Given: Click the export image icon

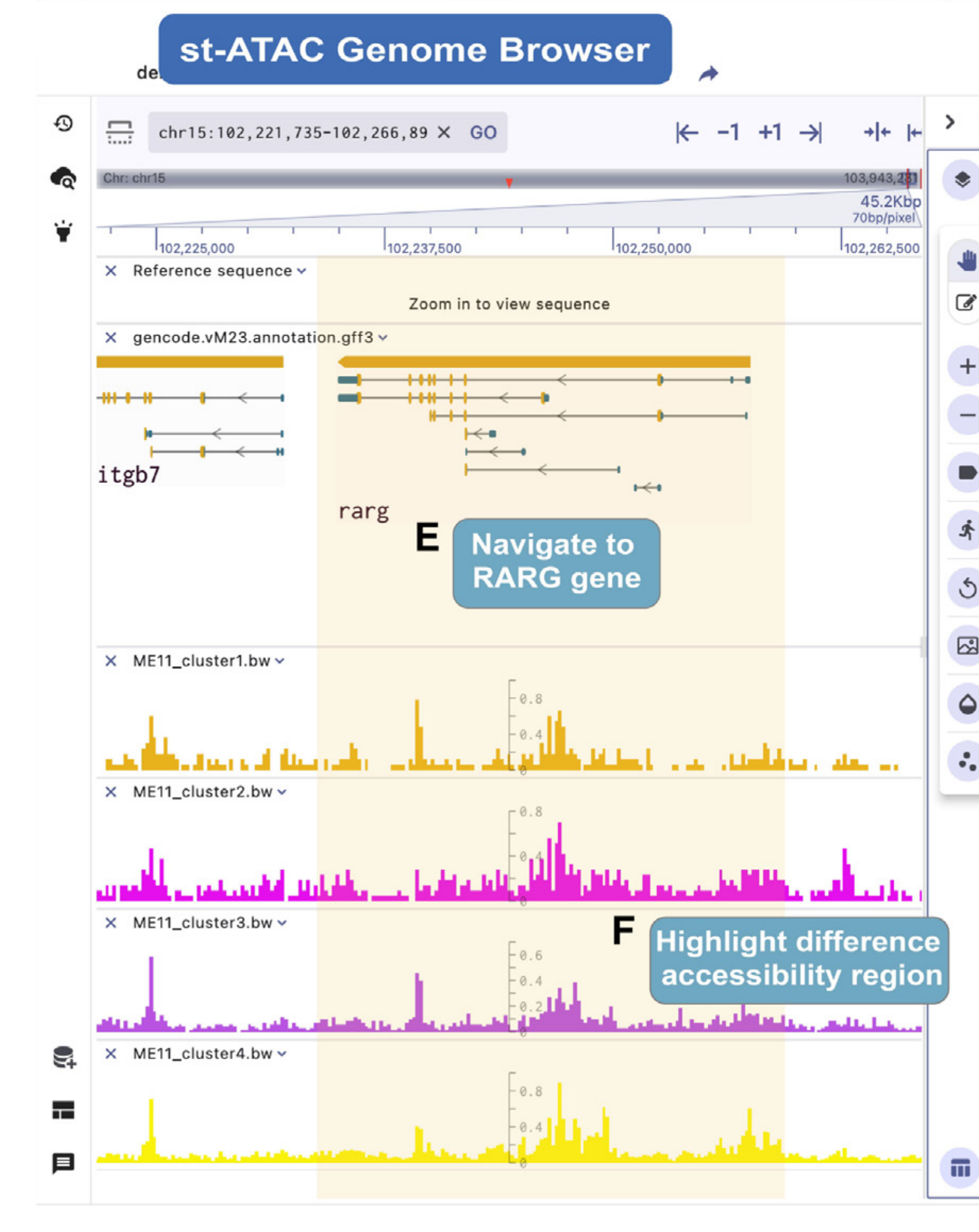Looking at the screenshot, I should [x=966, y=646].
